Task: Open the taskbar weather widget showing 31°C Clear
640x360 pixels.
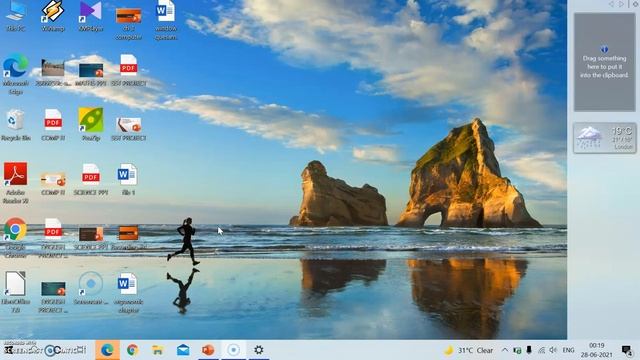Action: pos(469,350)
